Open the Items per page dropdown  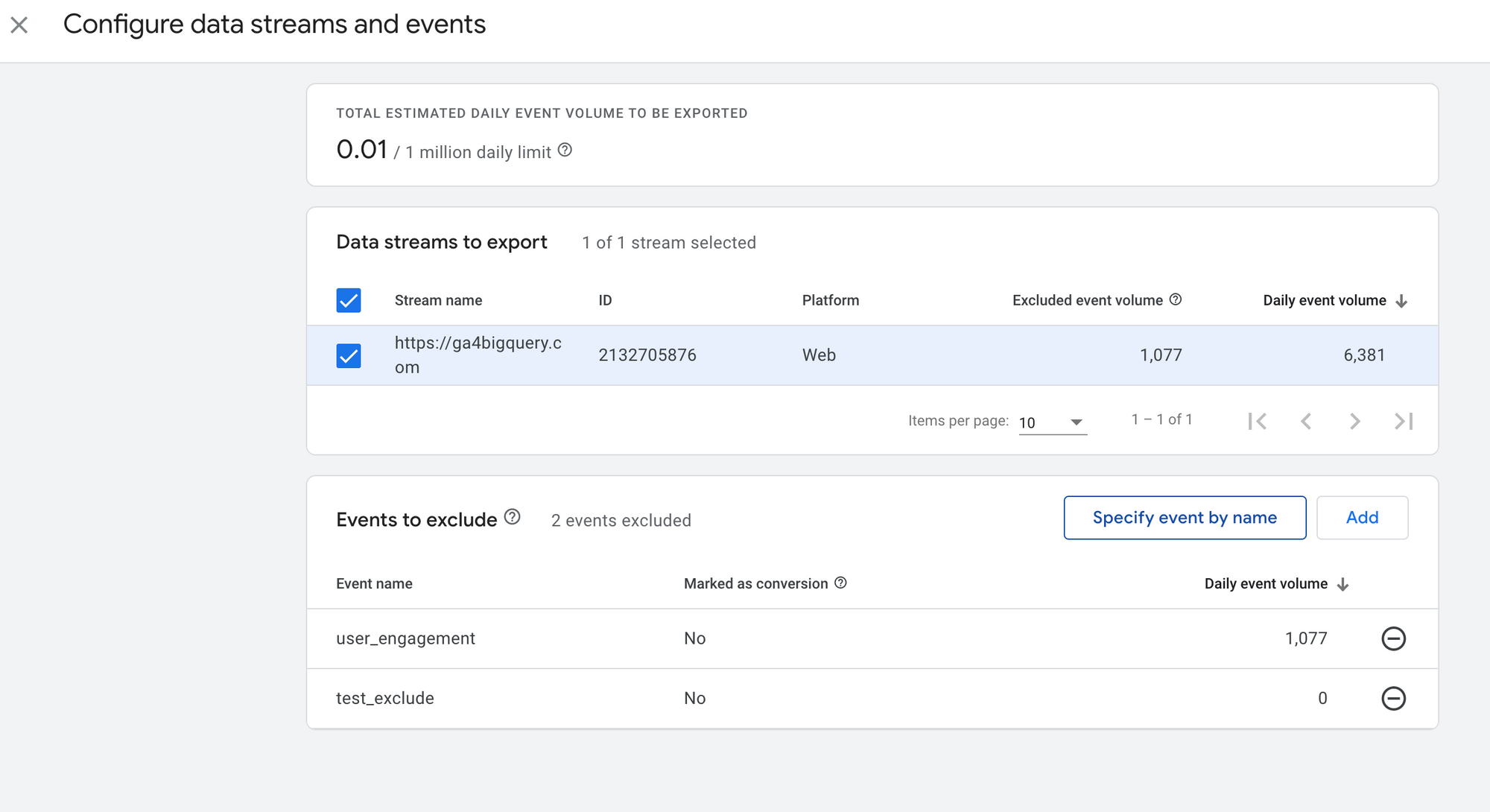click(x=1053, y=422)
